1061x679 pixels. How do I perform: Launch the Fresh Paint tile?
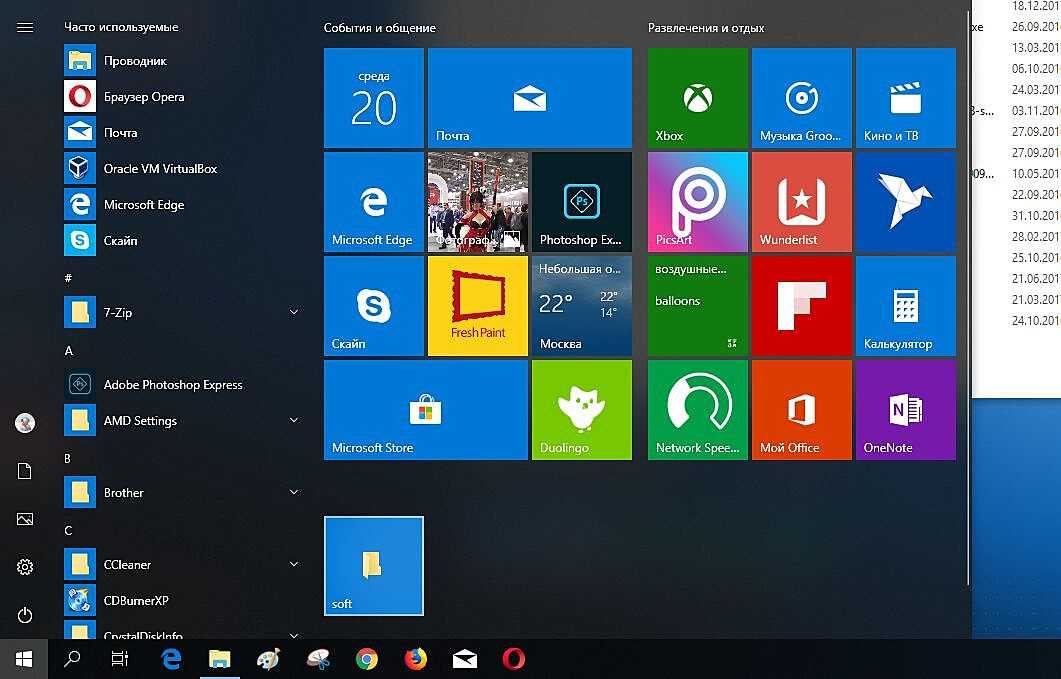478,306
